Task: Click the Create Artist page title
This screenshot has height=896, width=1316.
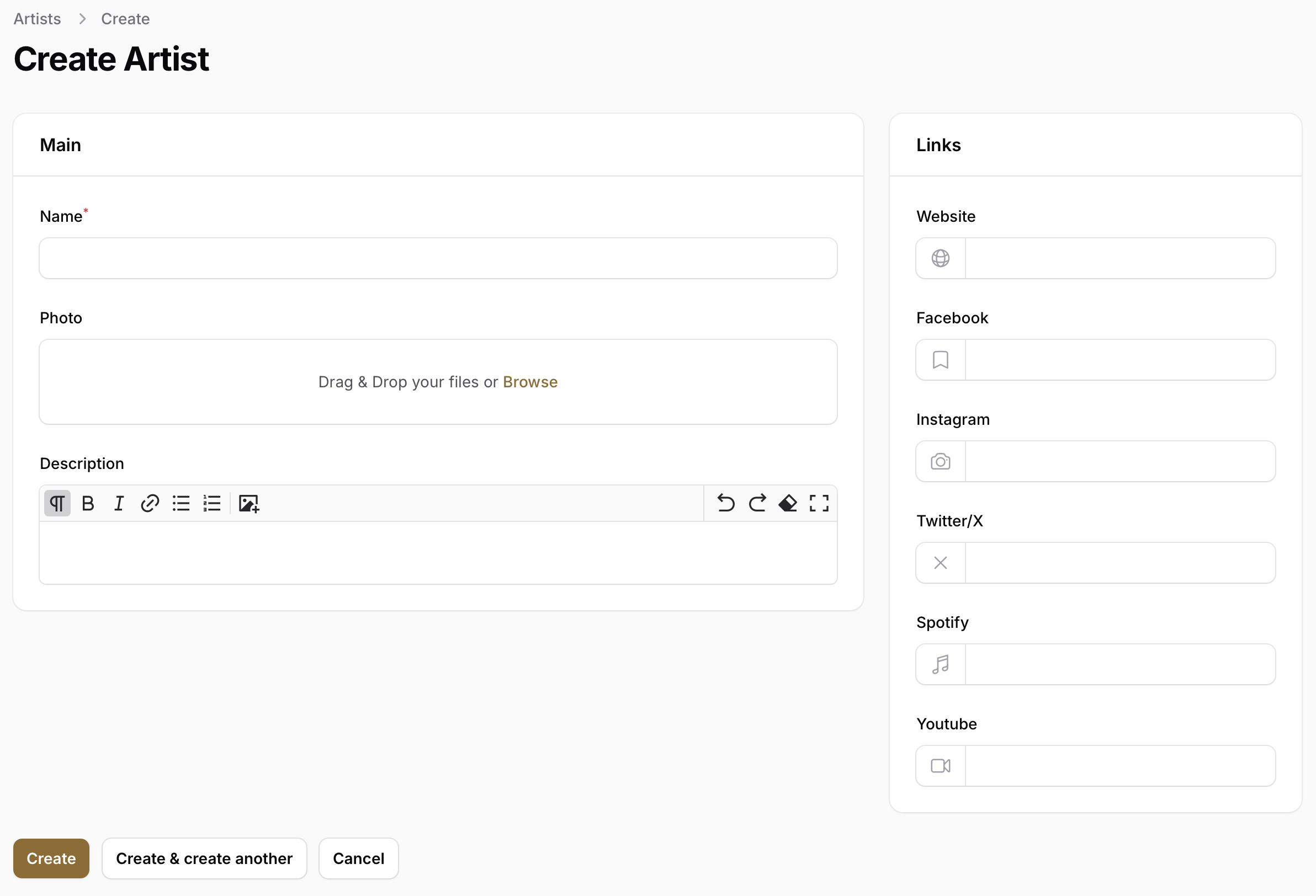Action: 112,59
